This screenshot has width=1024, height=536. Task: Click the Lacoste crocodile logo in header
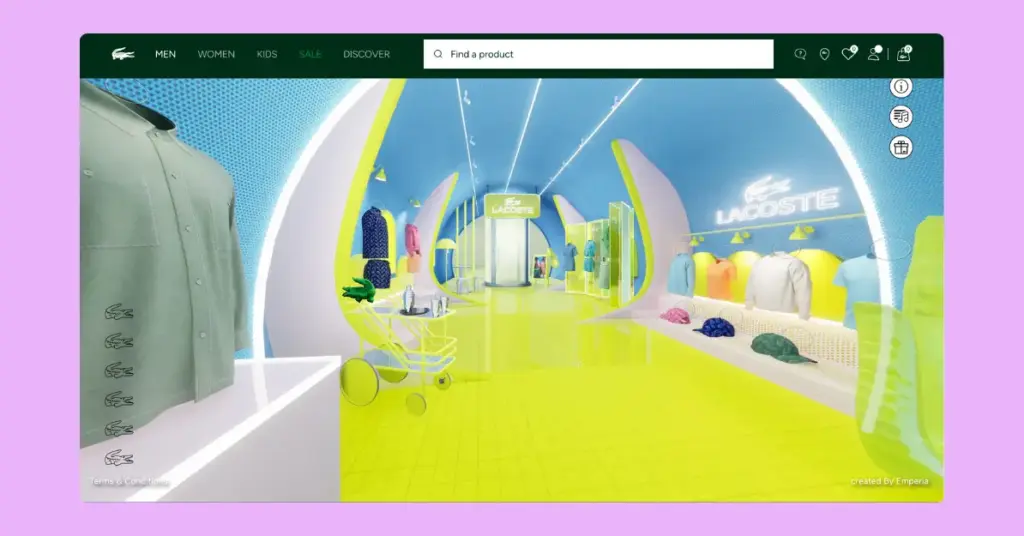[x=123, y=54]
